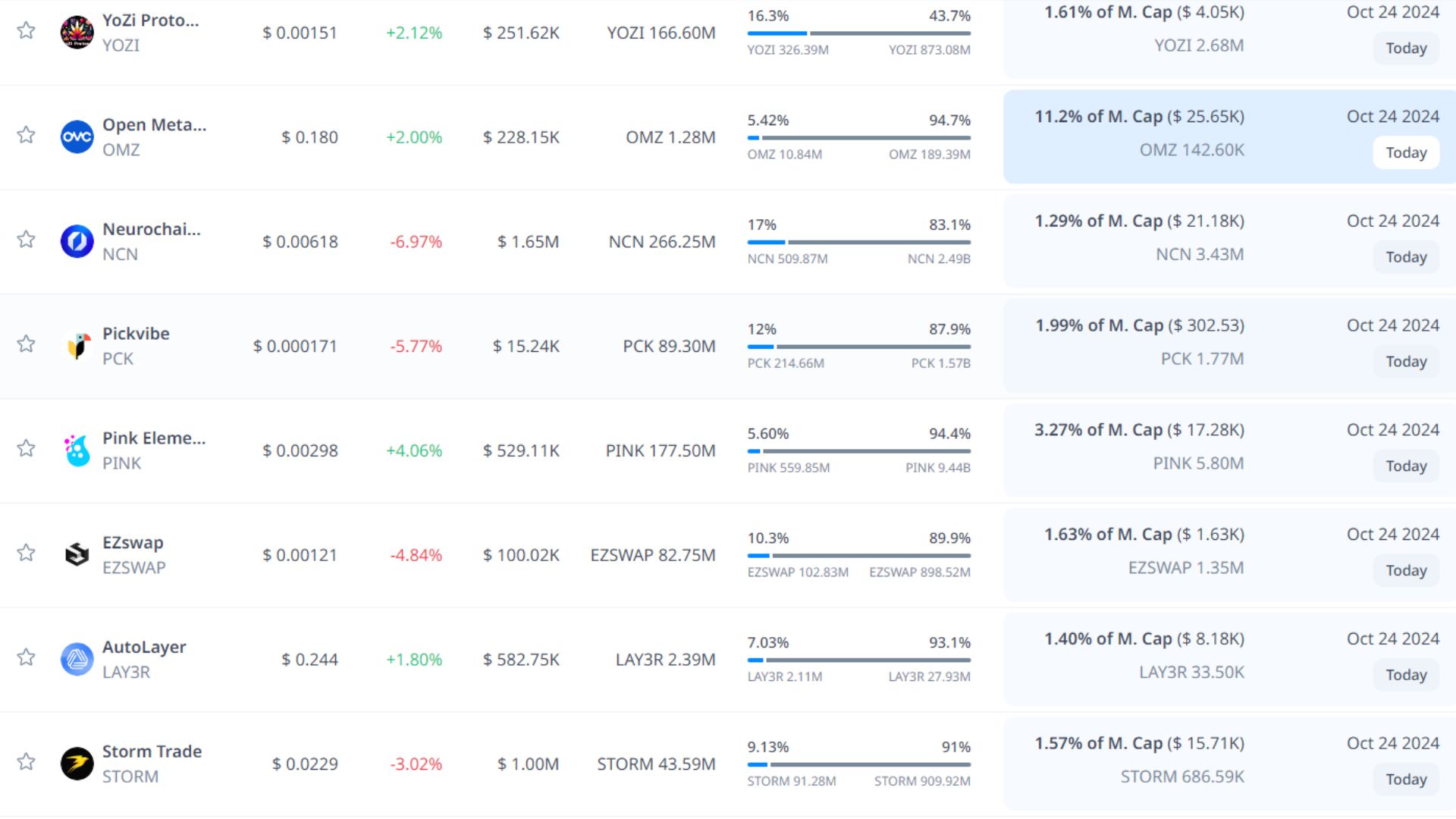The width and height of the screenshot is (1456, 819).
Task: Click the Today button in OMZ row
Action: coord(1406,152)
